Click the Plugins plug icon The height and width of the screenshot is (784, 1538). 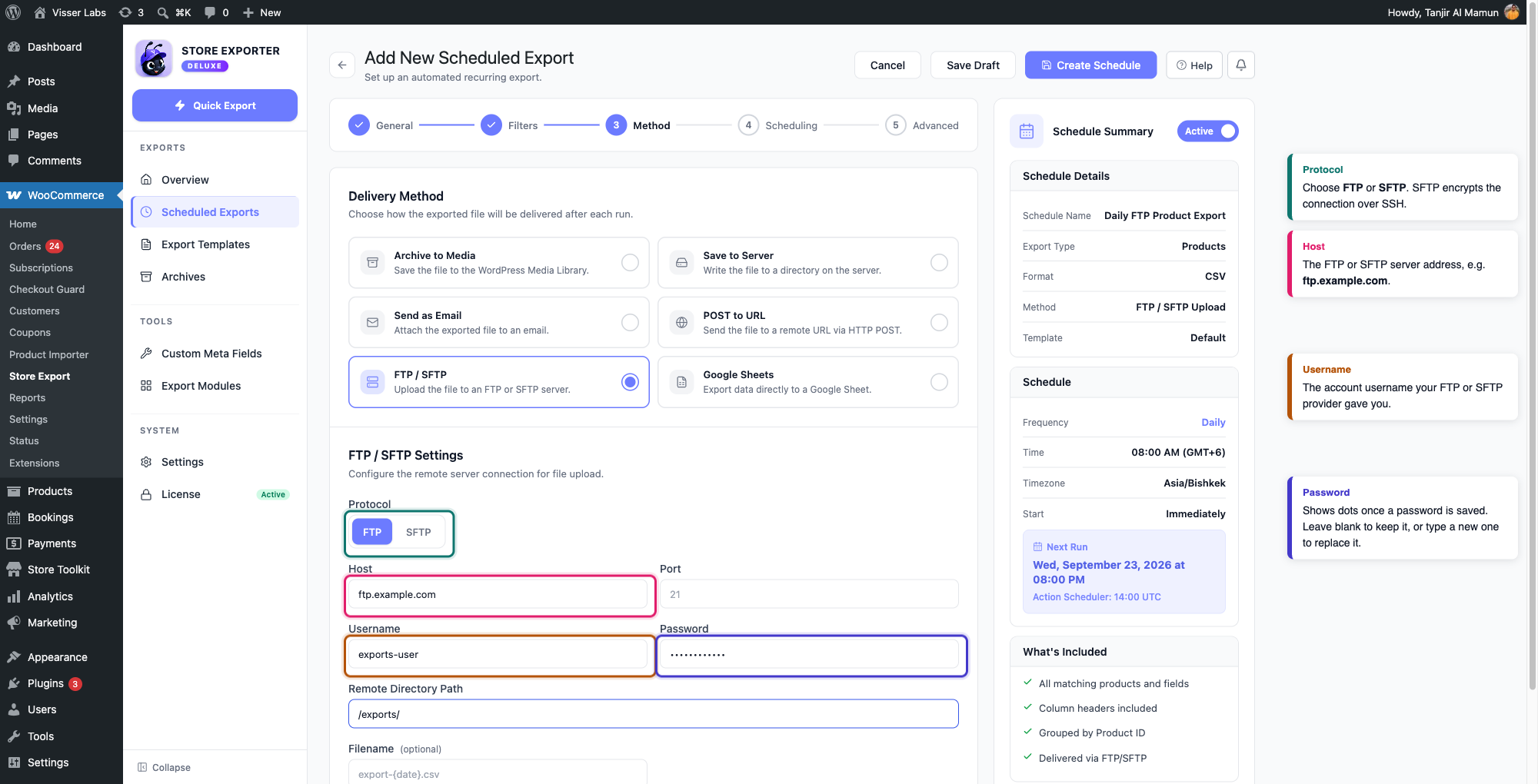point(14,683)
